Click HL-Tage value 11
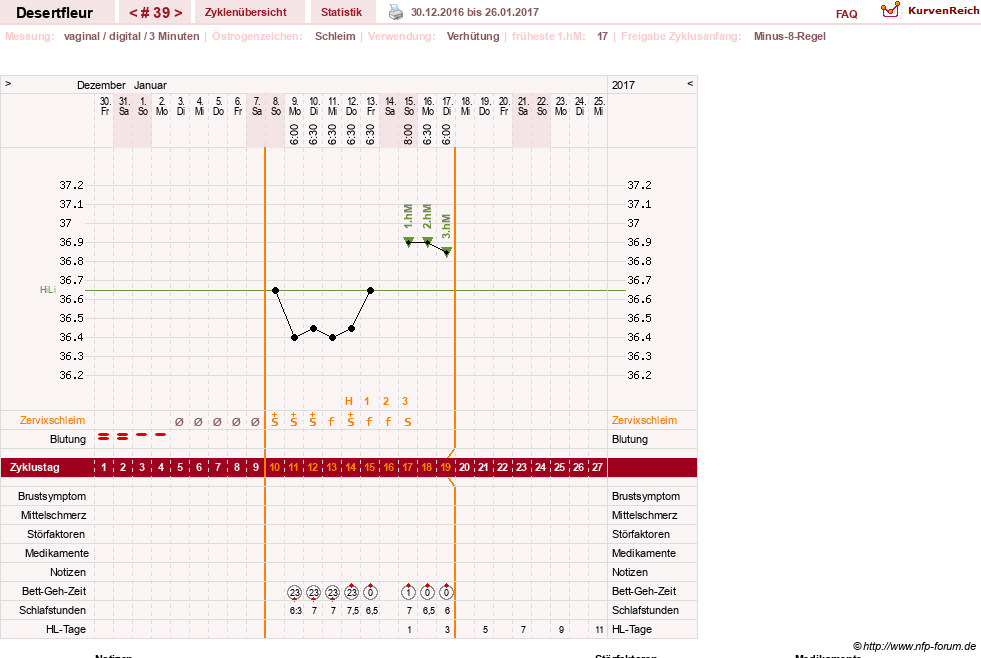The height and width of the screenshot is (658, 981). 599,630
